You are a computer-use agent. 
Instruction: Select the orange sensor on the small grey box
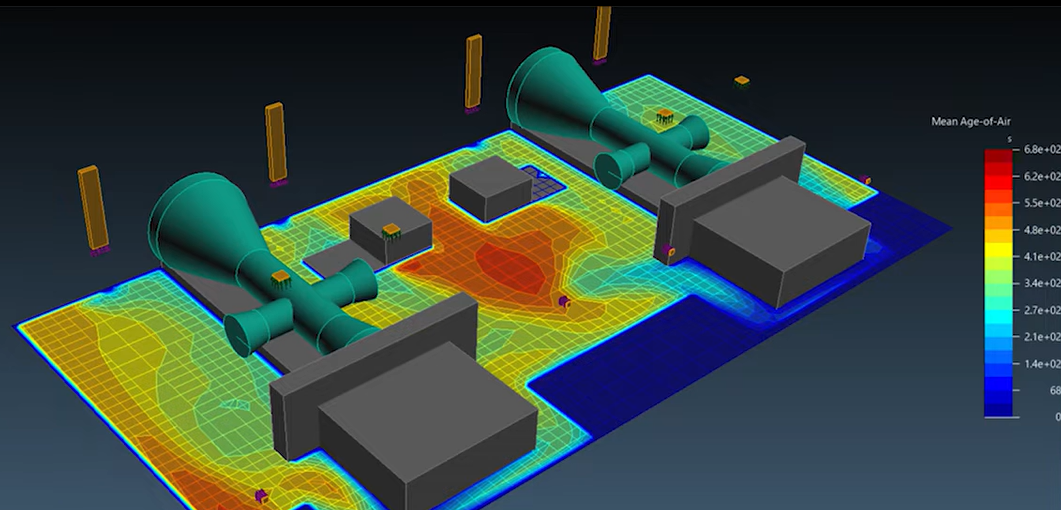[390, 231]
